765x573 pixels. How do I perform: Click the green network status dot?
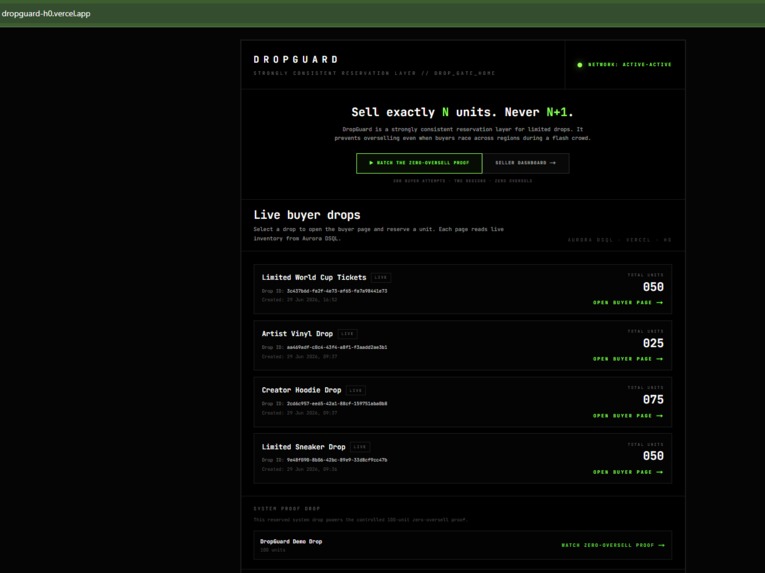580,64
